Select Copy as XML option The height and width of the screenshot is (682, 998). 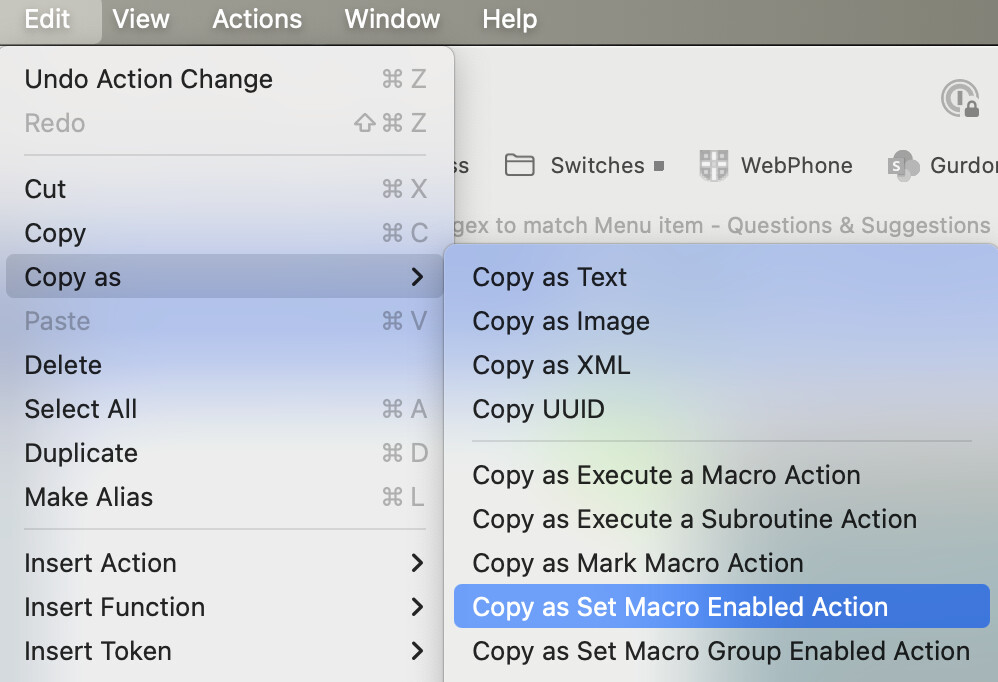point(551,365)
